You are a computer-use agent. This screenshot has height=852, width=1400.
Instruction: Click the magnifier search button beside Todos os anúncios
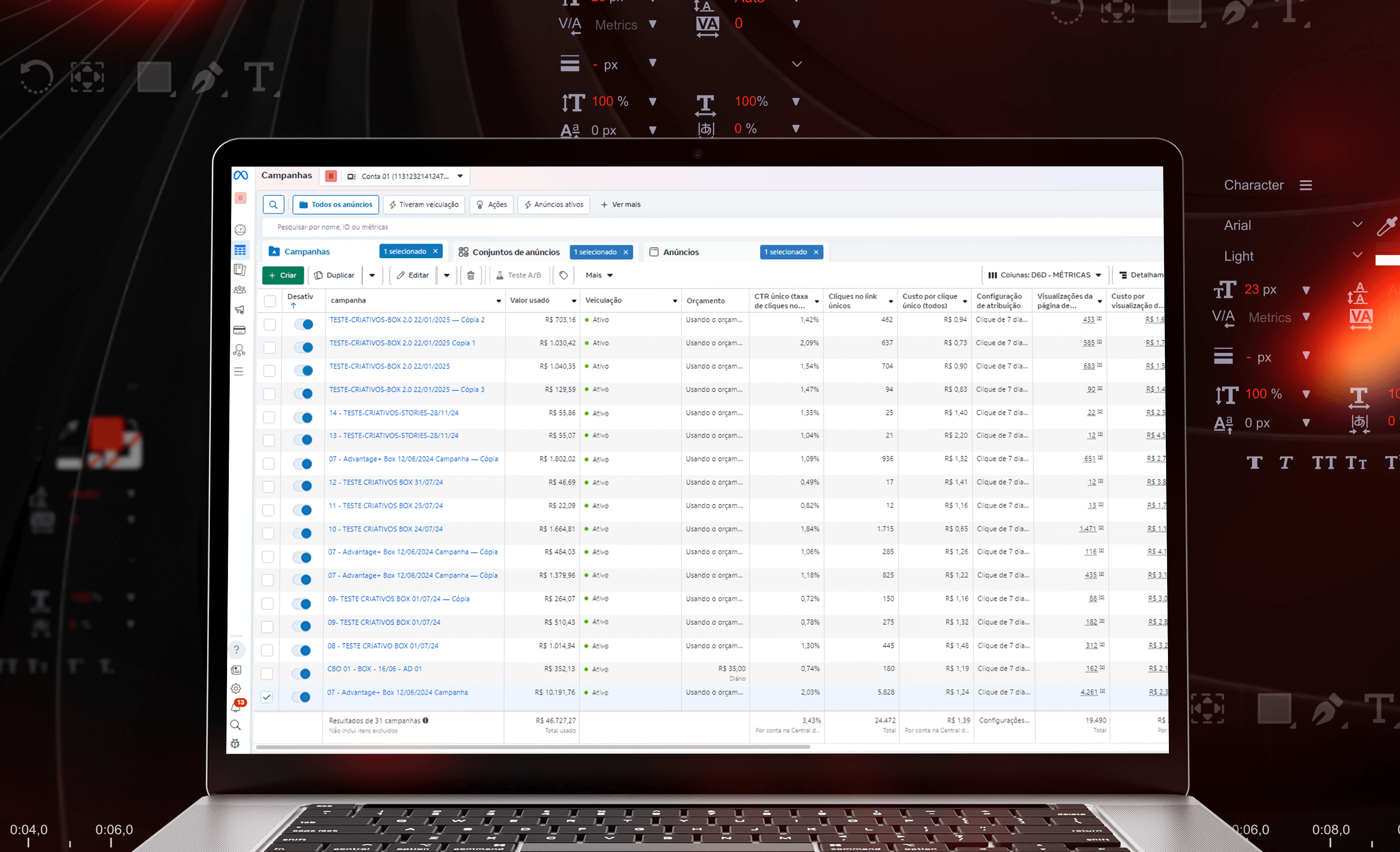273,205
